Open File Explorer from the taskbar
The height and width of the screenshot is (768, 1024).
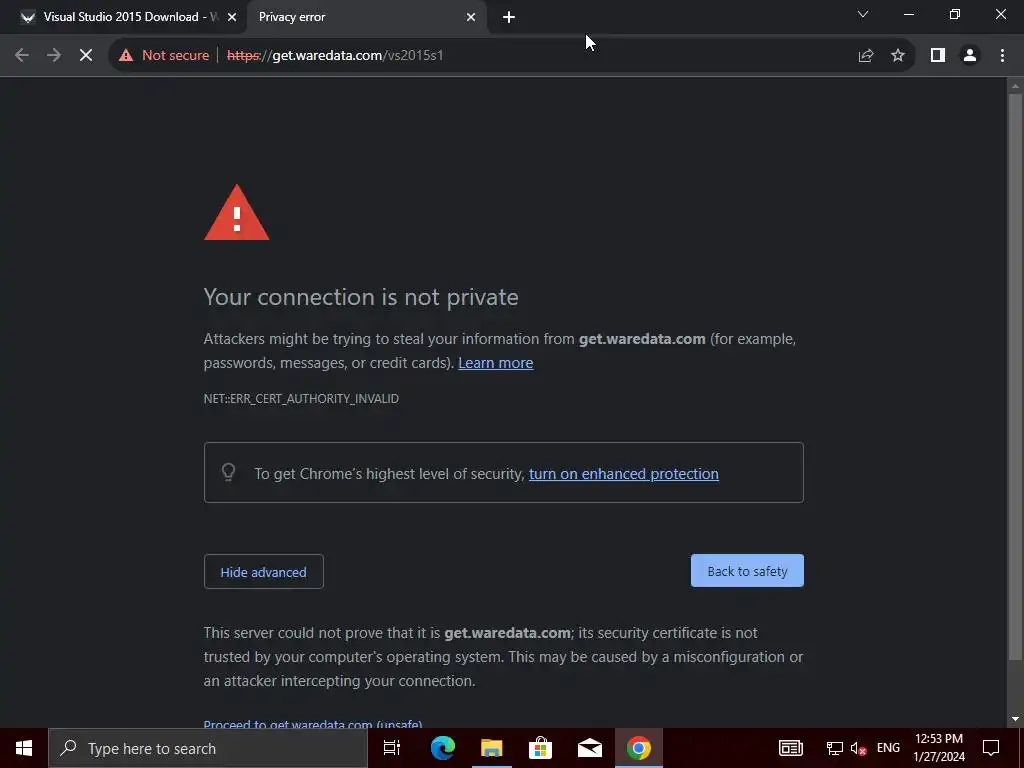click(x=492, y=748)
